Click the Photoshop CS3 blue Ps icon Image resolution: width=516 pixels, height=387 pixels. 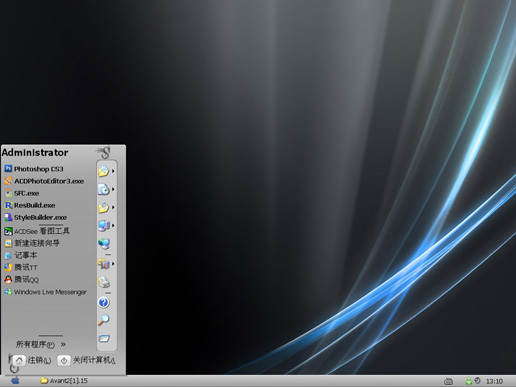[x=8, y=169]
